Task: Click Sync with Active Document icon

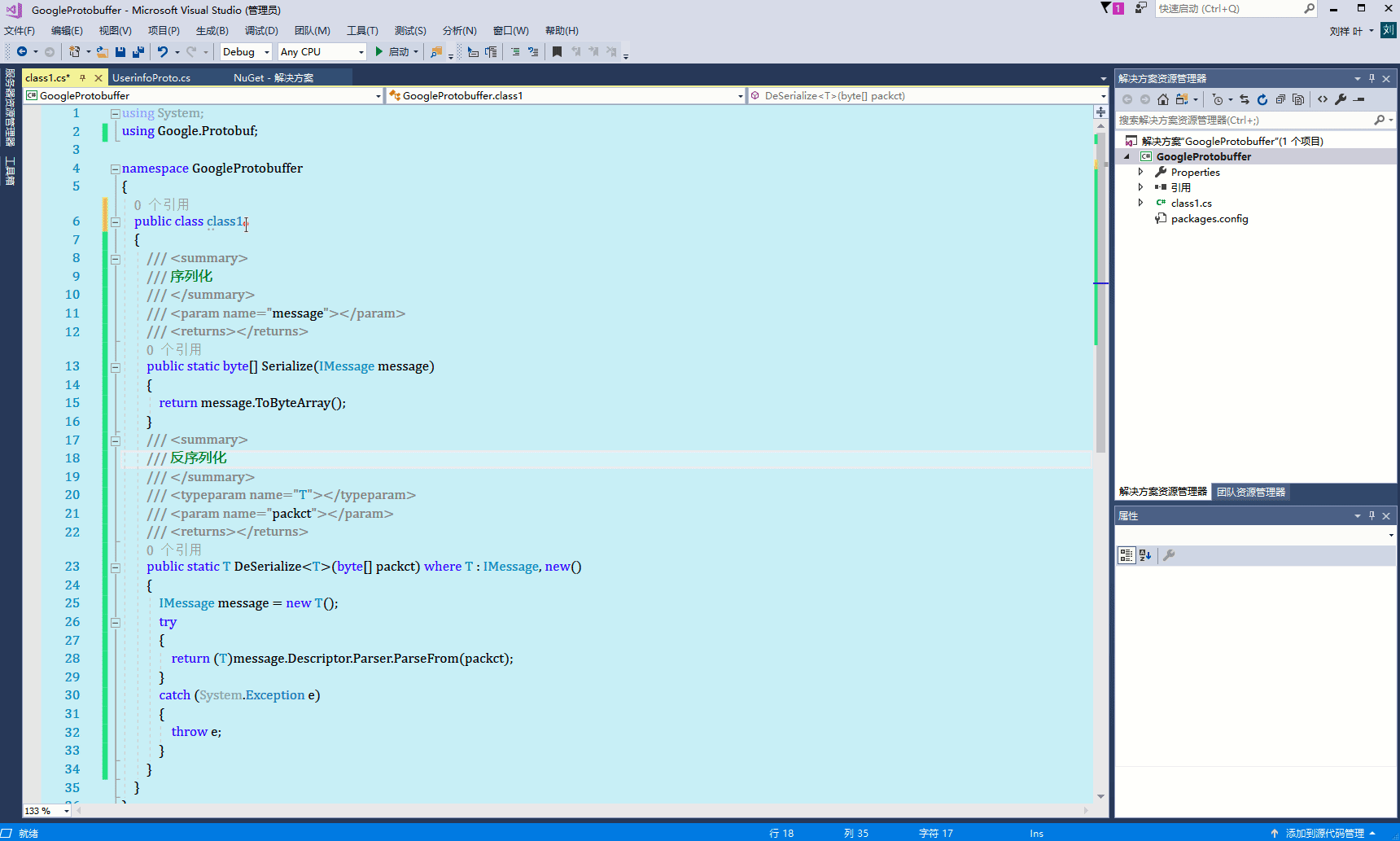Action: click(1245, 99)
